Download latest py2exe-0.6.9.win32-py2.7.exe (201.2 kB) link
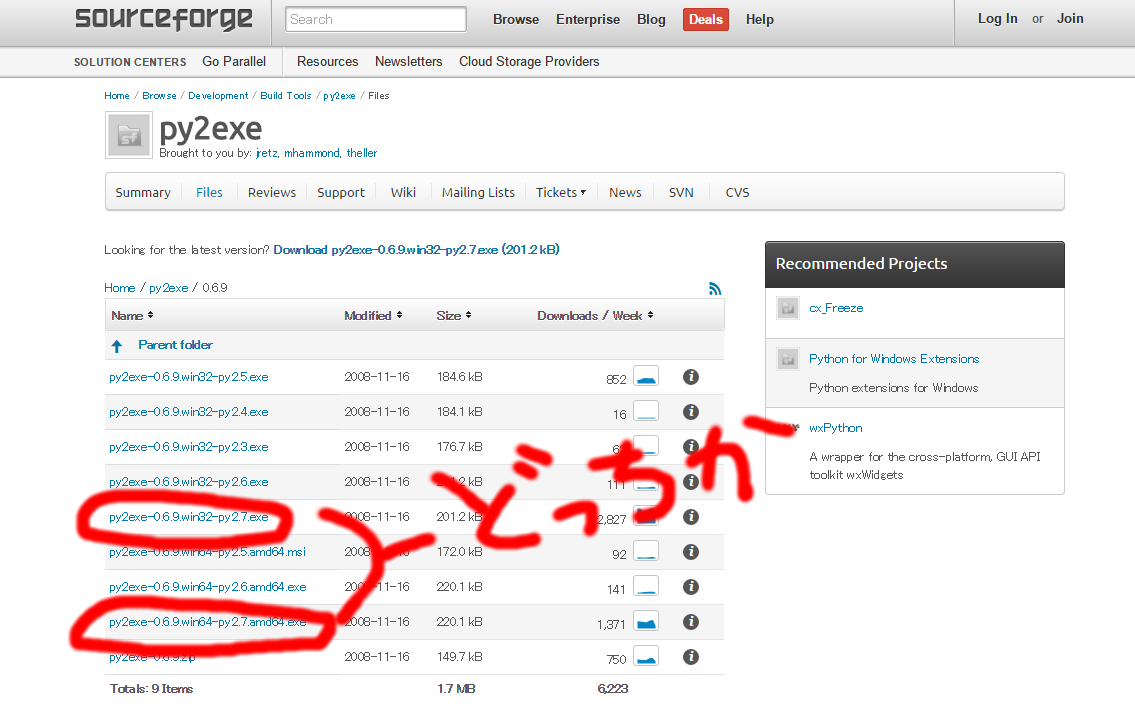 (416, 250)
